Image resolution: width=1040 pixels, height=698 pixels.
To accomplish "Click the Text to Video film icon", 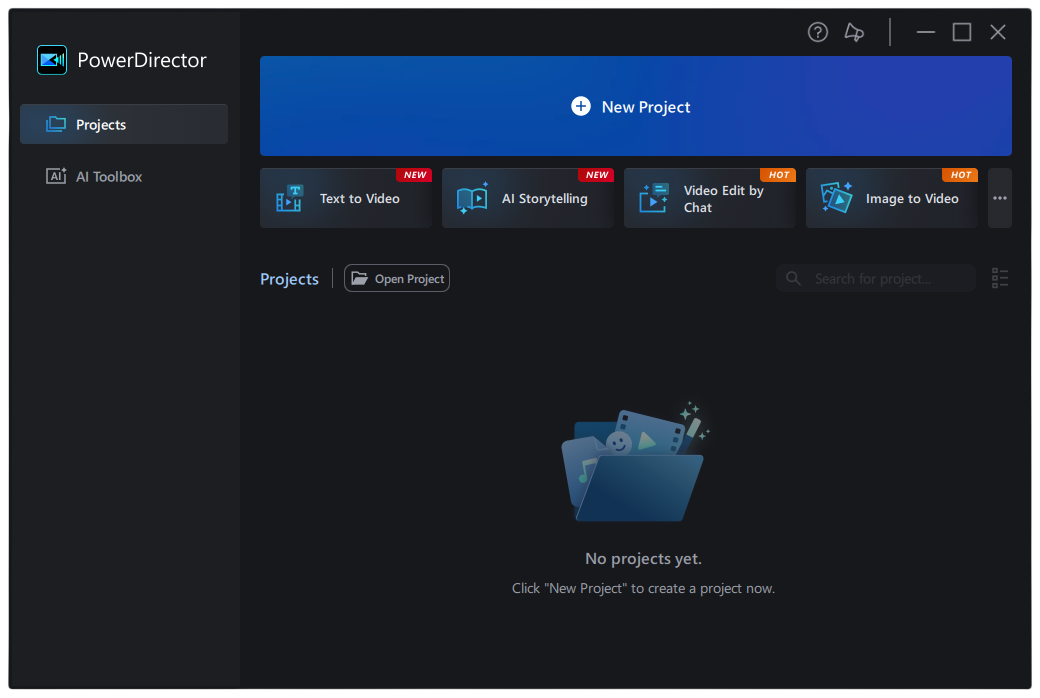I will click(x=290, y=198).
